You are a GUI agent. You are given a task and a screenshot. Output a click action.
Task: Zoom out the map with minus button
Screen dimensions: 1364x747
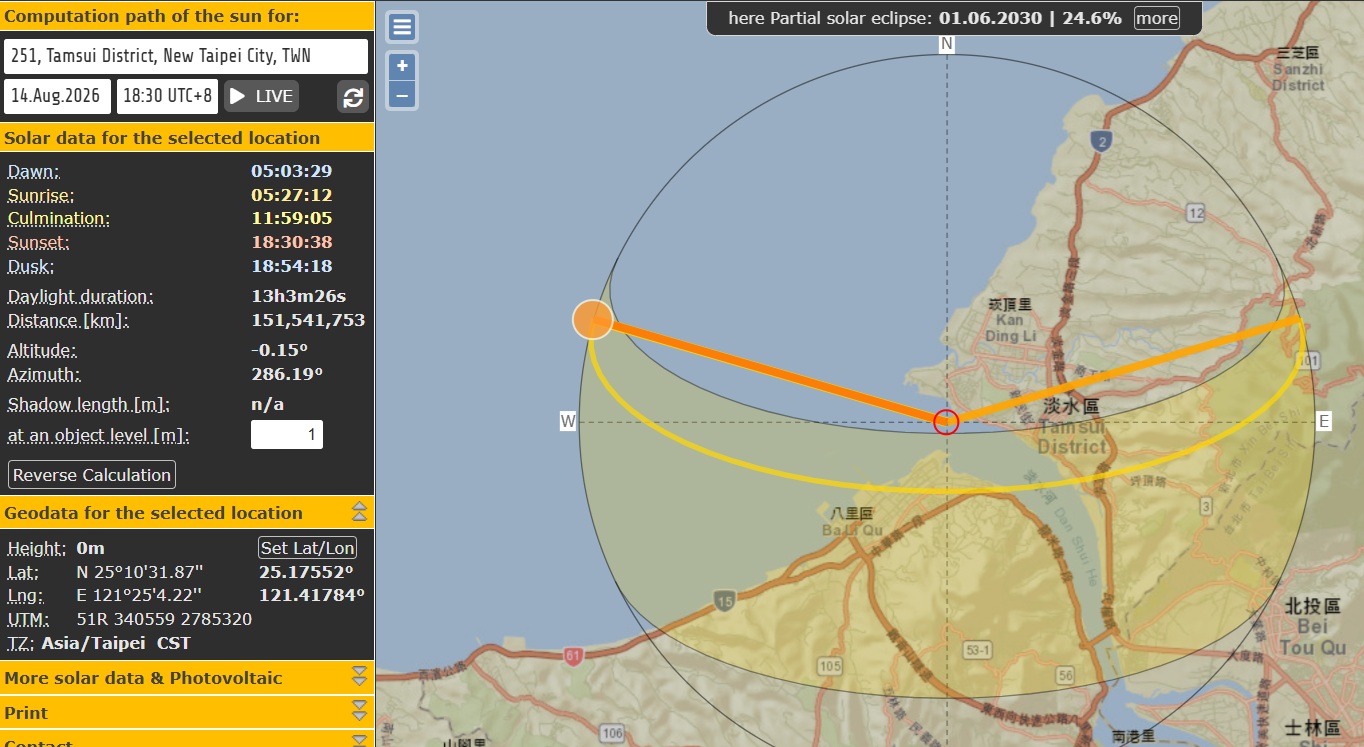402,95
